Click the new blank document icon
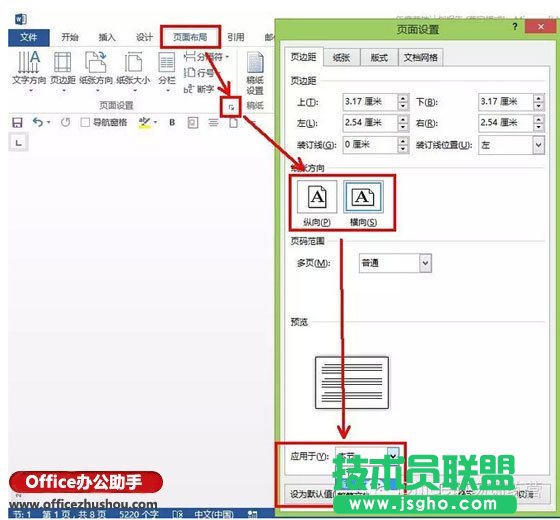Screen dimensions: 560x520 tap(233, 123)
